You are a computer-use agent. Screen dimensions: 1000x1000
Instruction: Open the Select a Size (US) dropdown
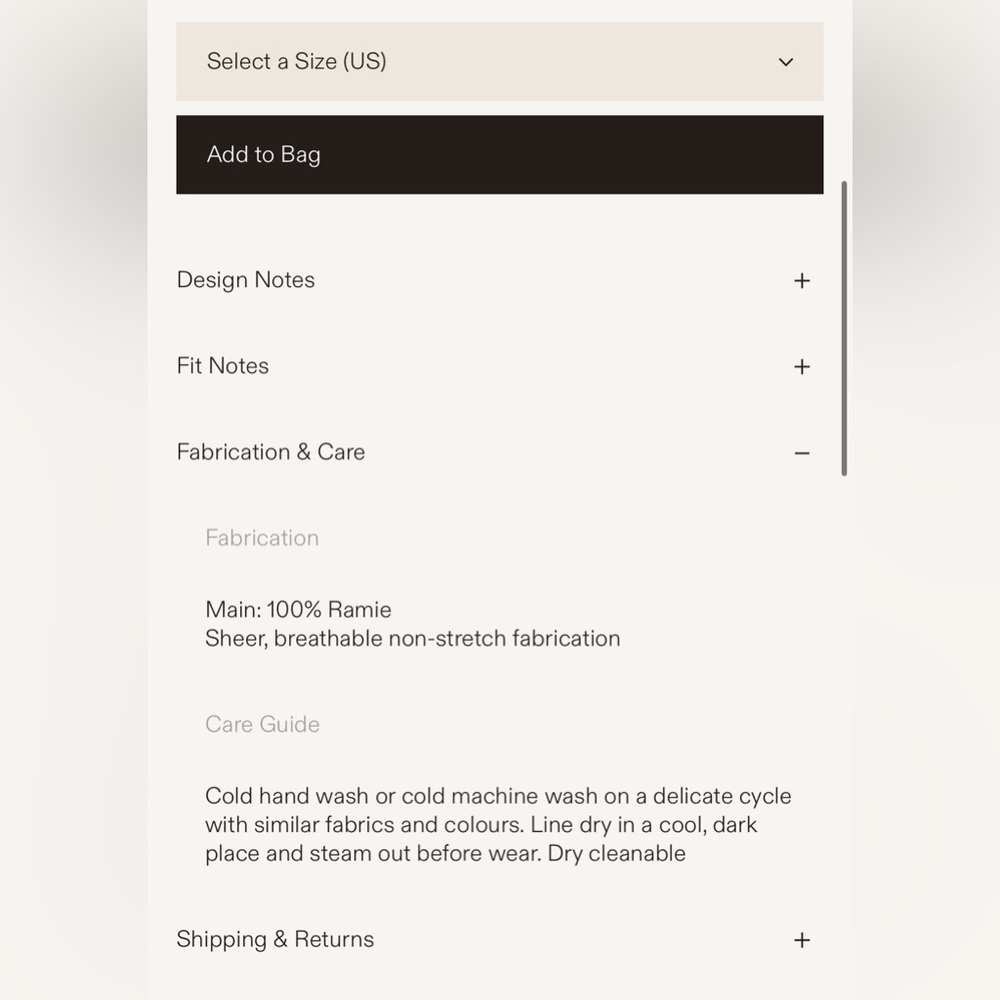point(499,61)
